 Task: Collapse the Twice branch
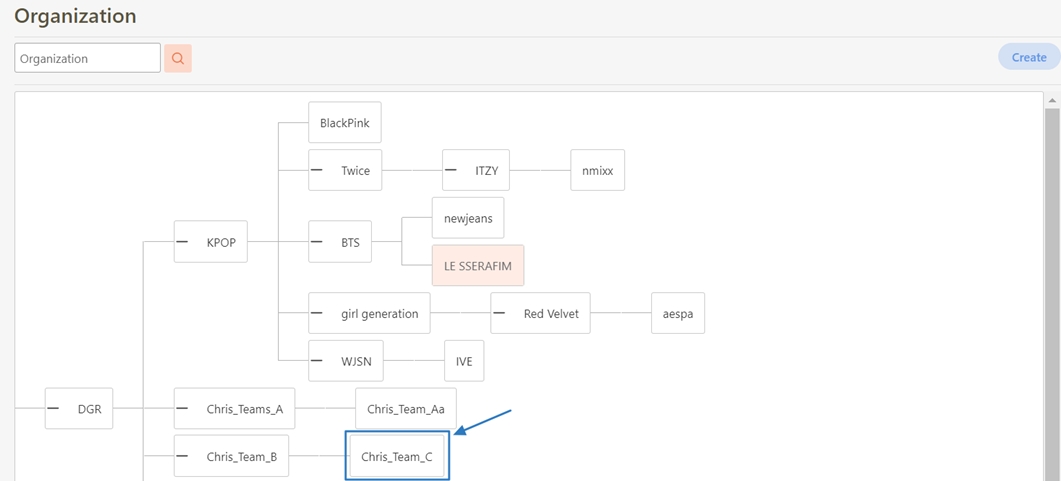click(x=317, y=170)
